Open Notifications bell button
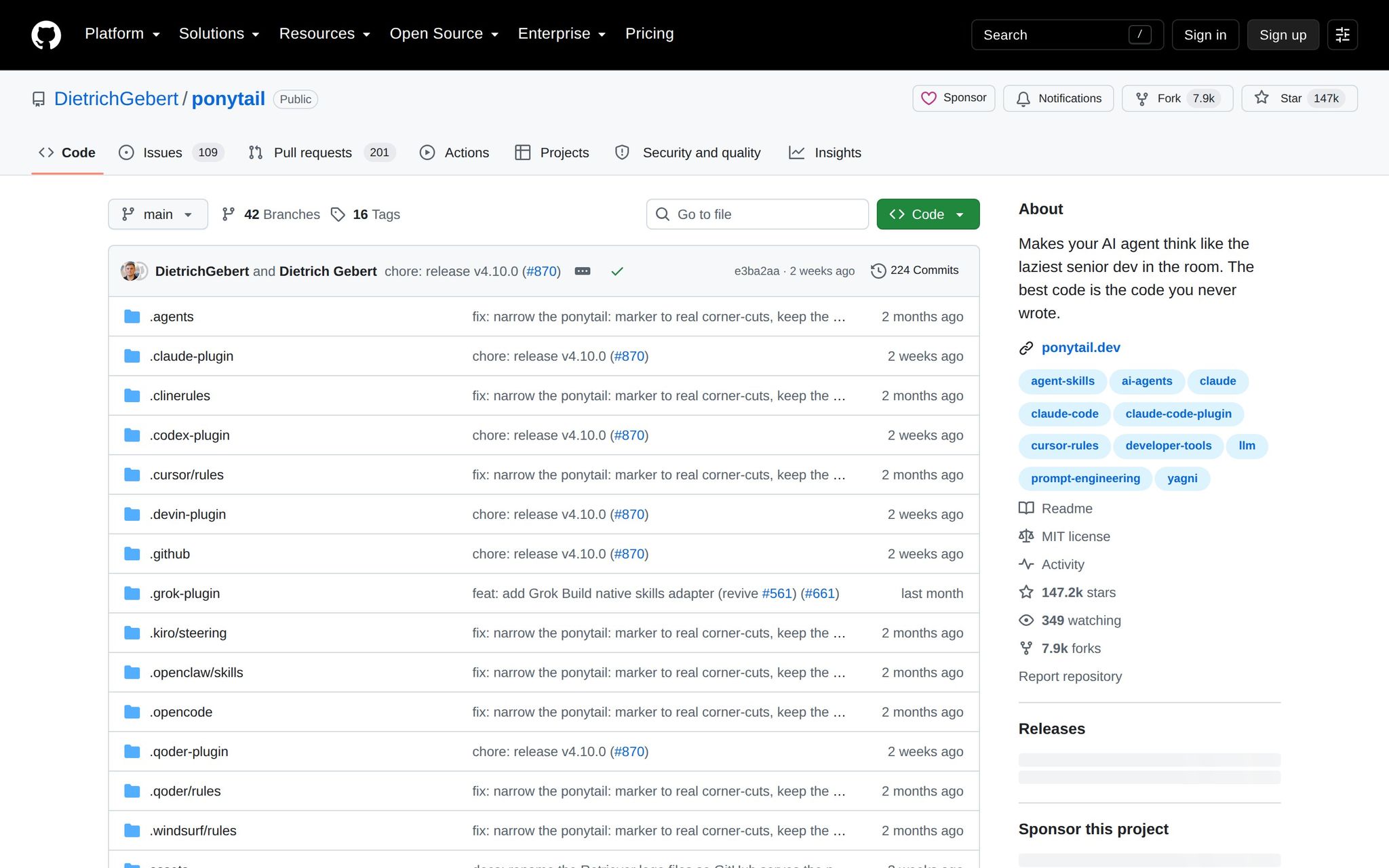Screen dimensions: 1389x868 pyautogui.click(x=1058, y=98)
